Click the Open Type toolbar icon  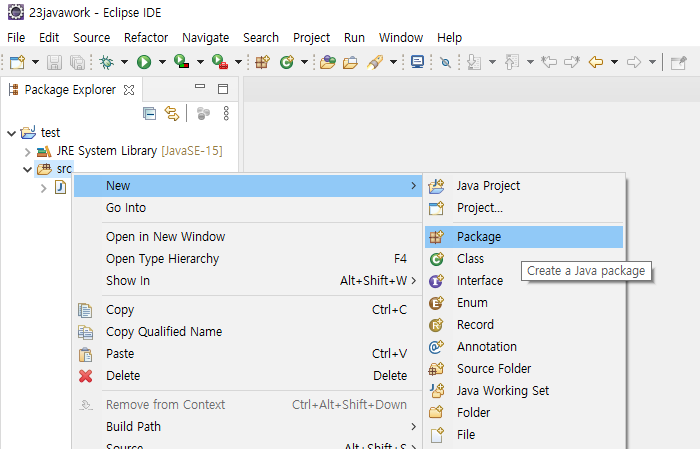[x=328, y=62]
